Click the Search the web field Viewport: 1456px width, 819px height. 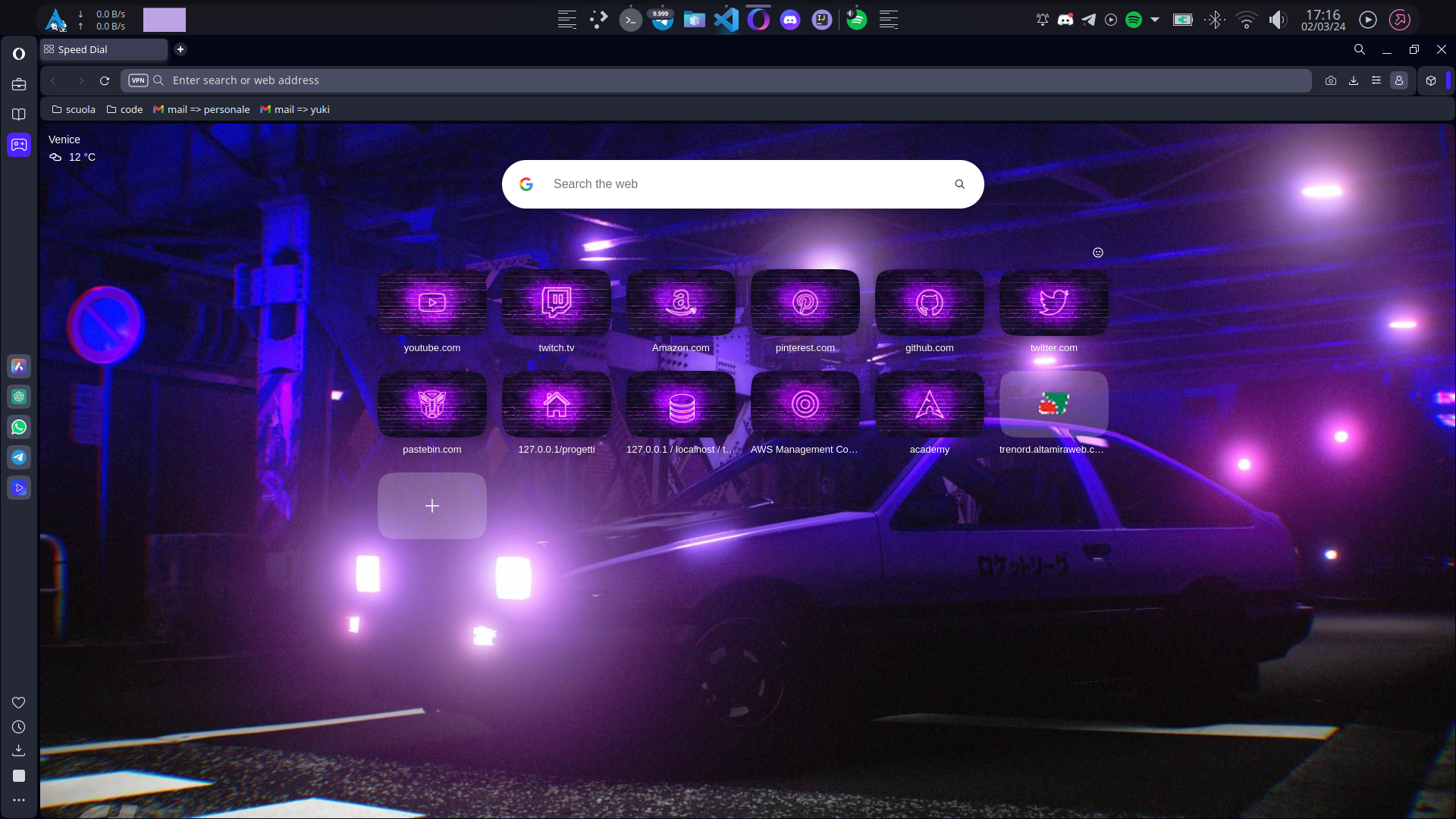coord(743,184)
